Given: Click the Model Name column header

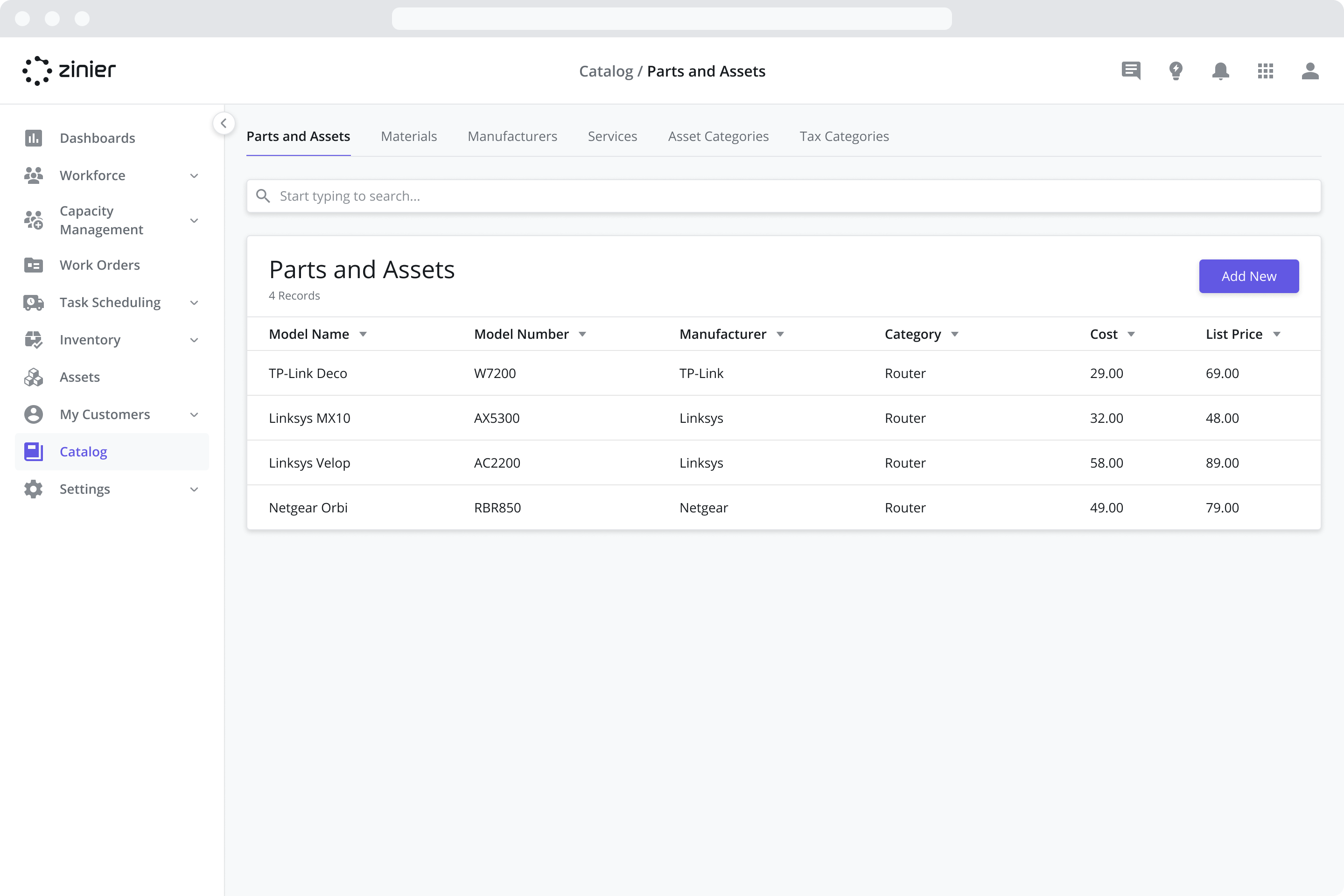Looking at the screenshot, I should [309, 334].
